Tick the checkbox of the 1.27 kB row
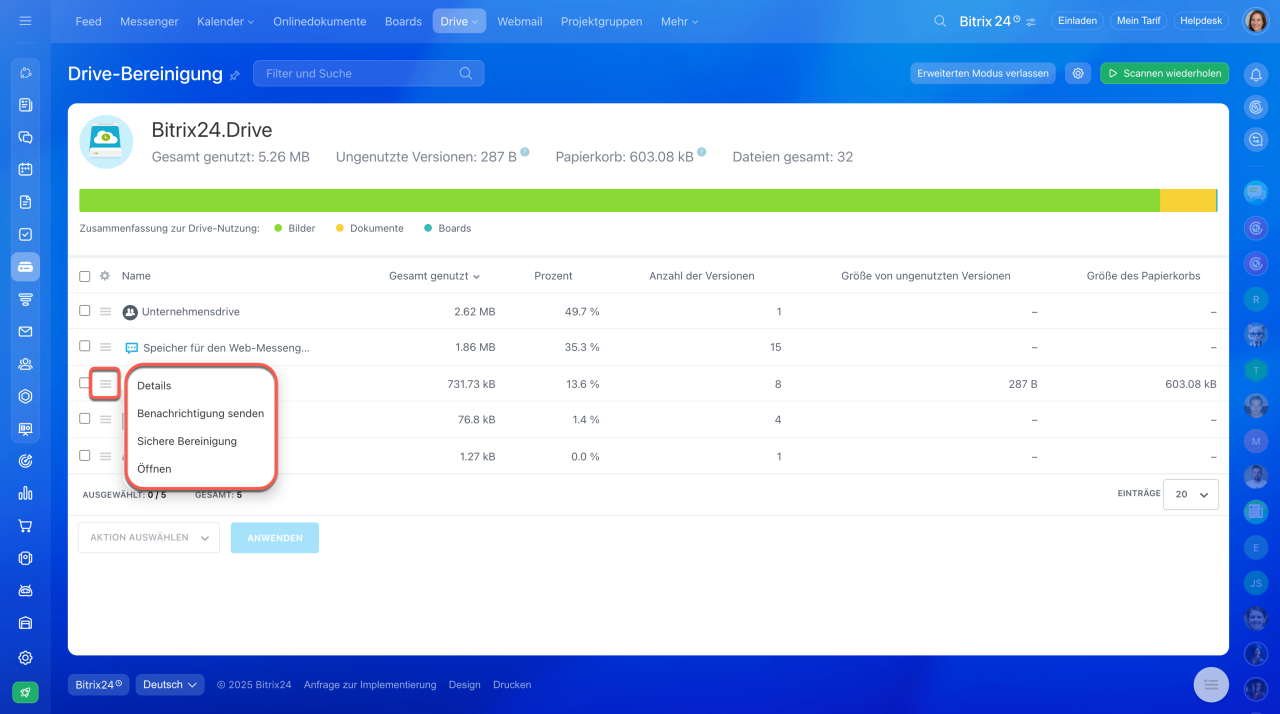1280x714 pixels. click(85, 455)
